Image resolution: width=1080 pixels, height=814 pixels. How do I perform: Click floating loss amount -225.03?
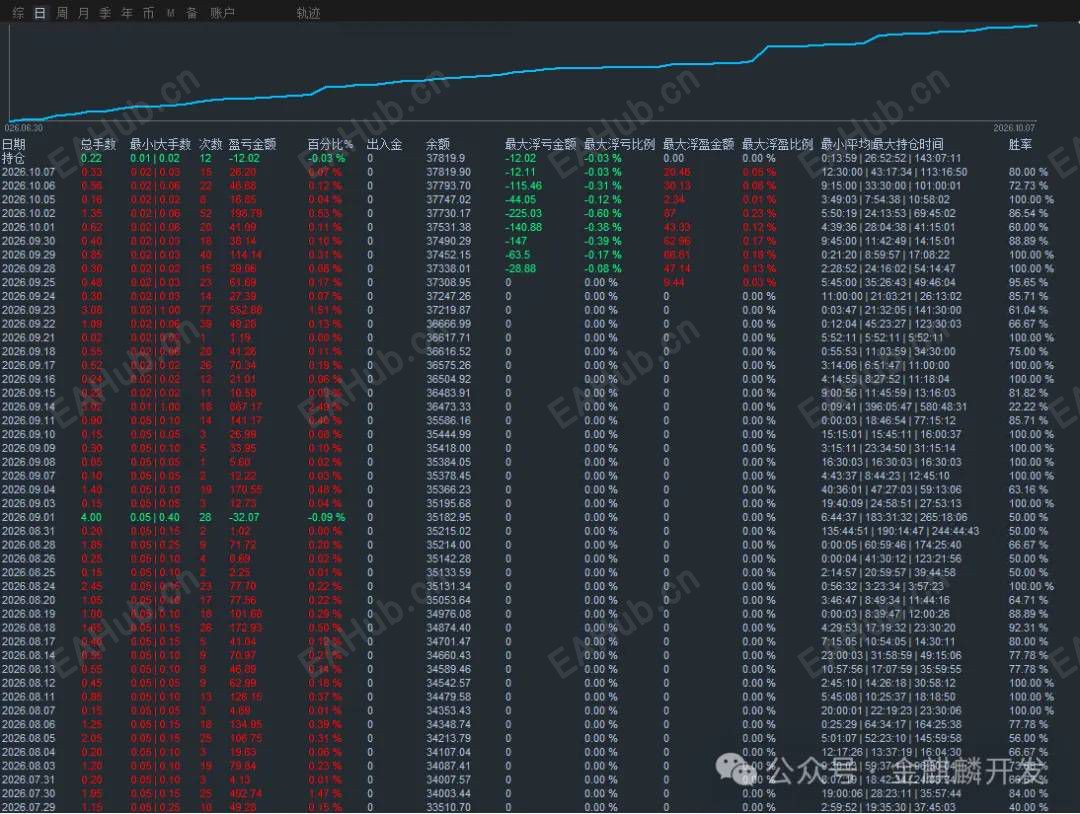click(x=523, y=213)
